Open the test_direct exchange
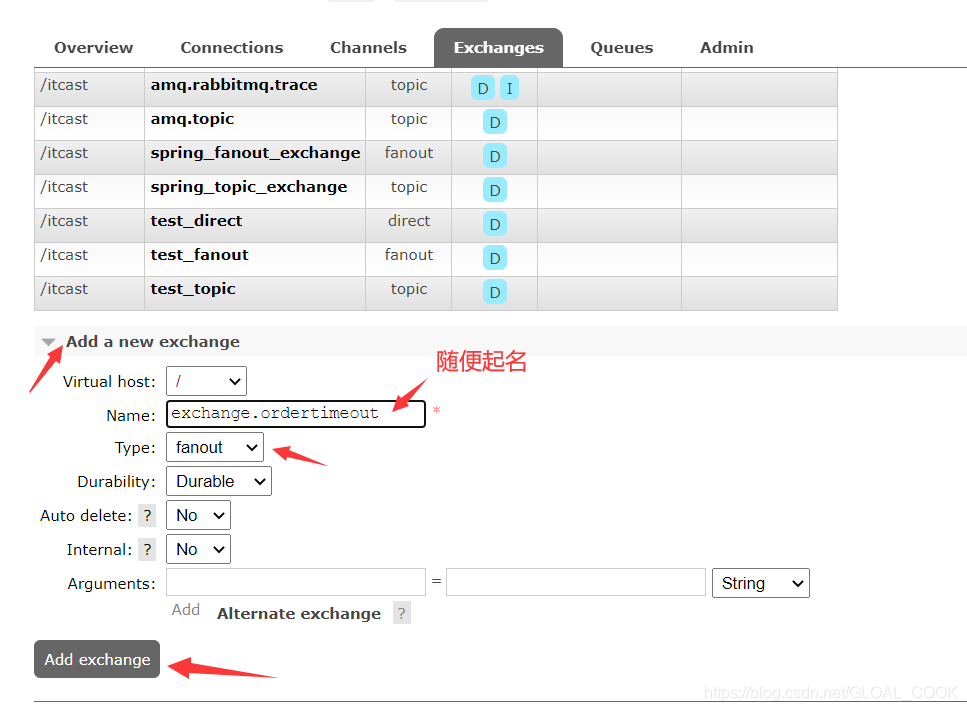 point(196,220)
